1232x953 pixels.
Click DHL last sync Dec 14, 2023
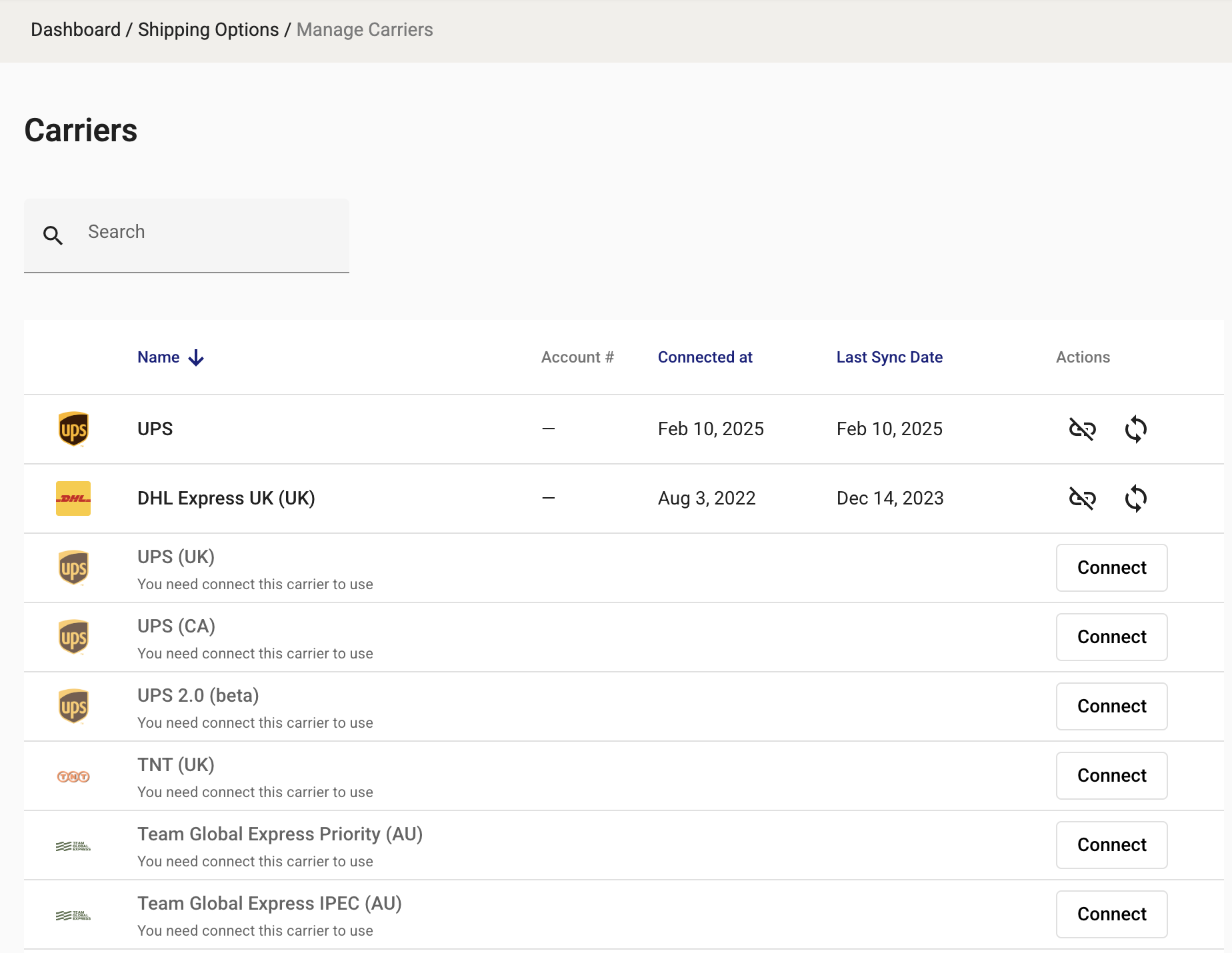click(x=890, y=498)
